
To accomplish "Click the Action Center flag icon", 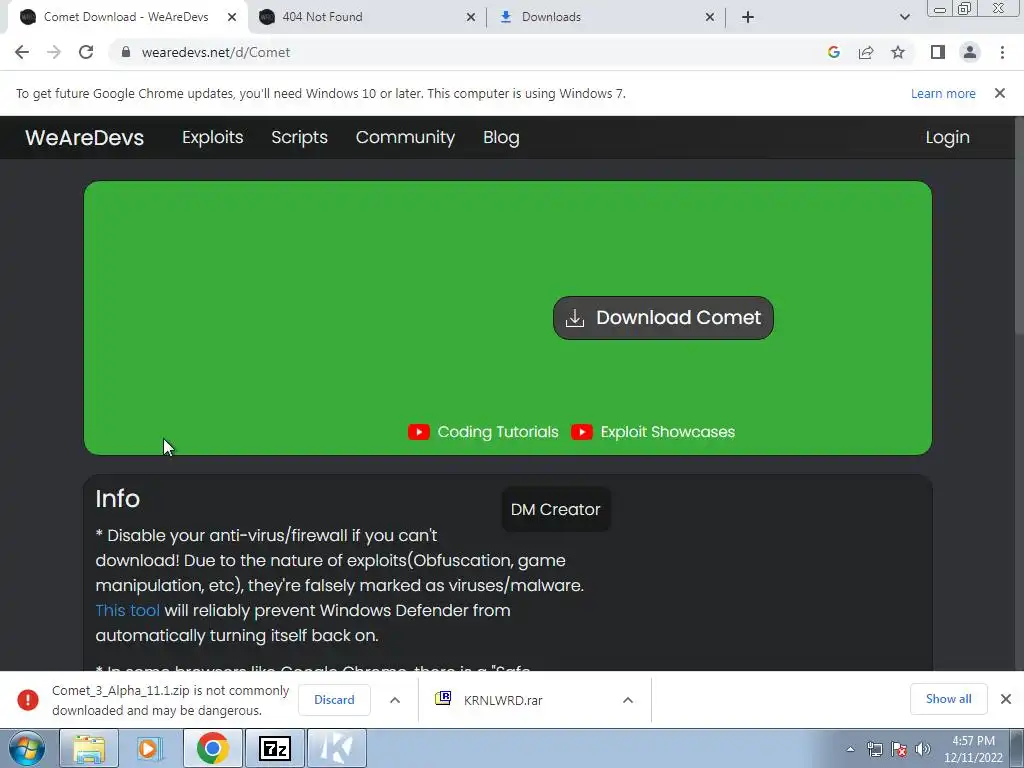I will click(x=899, y=749).
